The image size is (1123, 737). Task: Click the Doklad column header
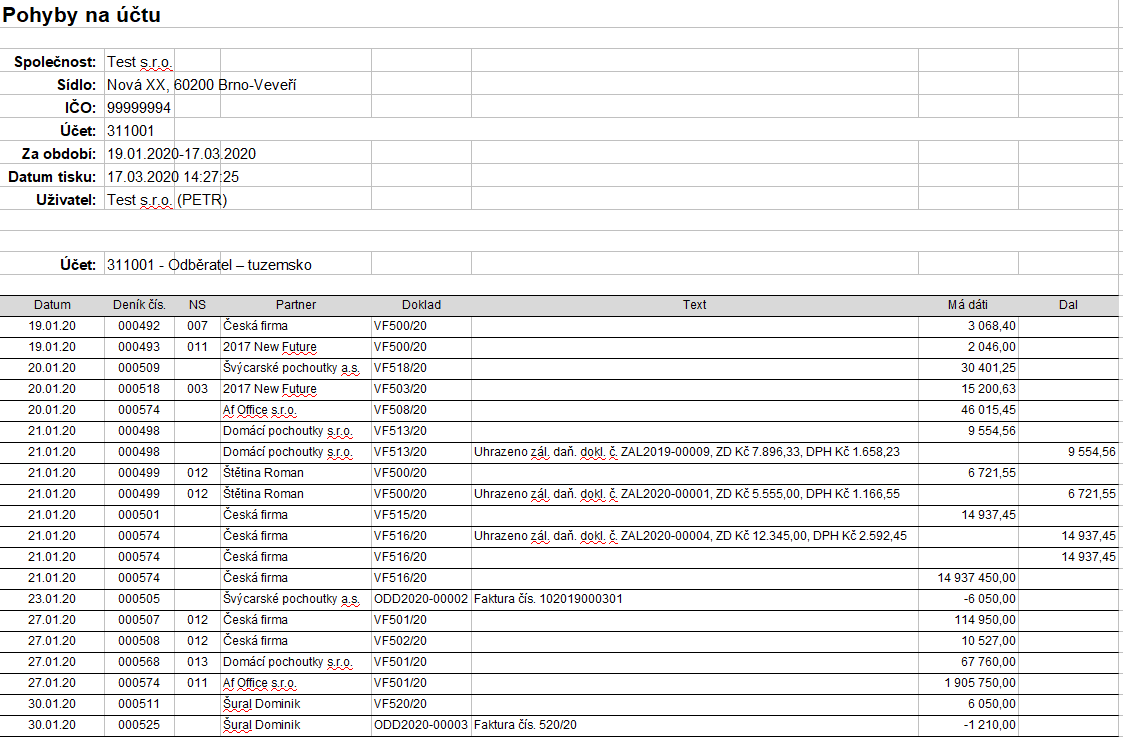pos(421,305)
